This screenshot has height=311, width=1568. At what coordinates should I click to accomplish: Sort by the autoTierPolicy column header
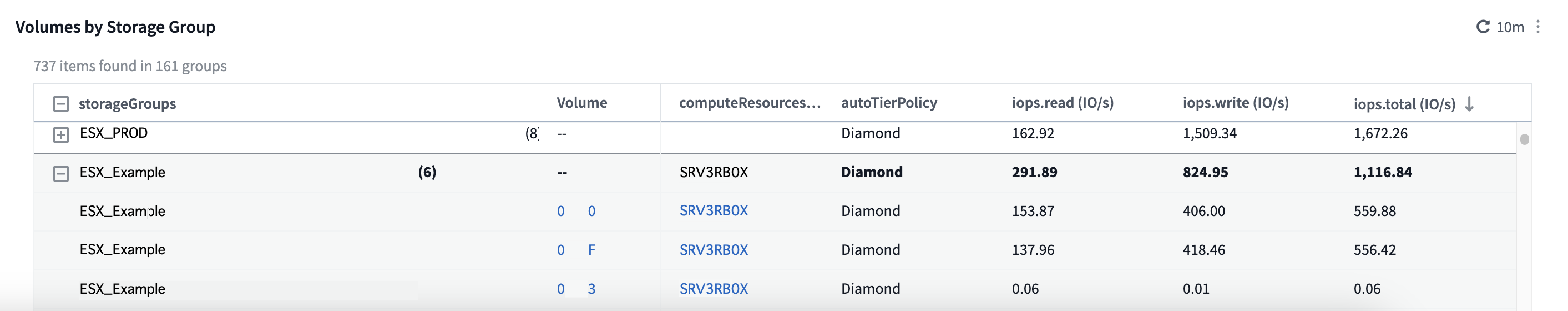tap(889, 103)
